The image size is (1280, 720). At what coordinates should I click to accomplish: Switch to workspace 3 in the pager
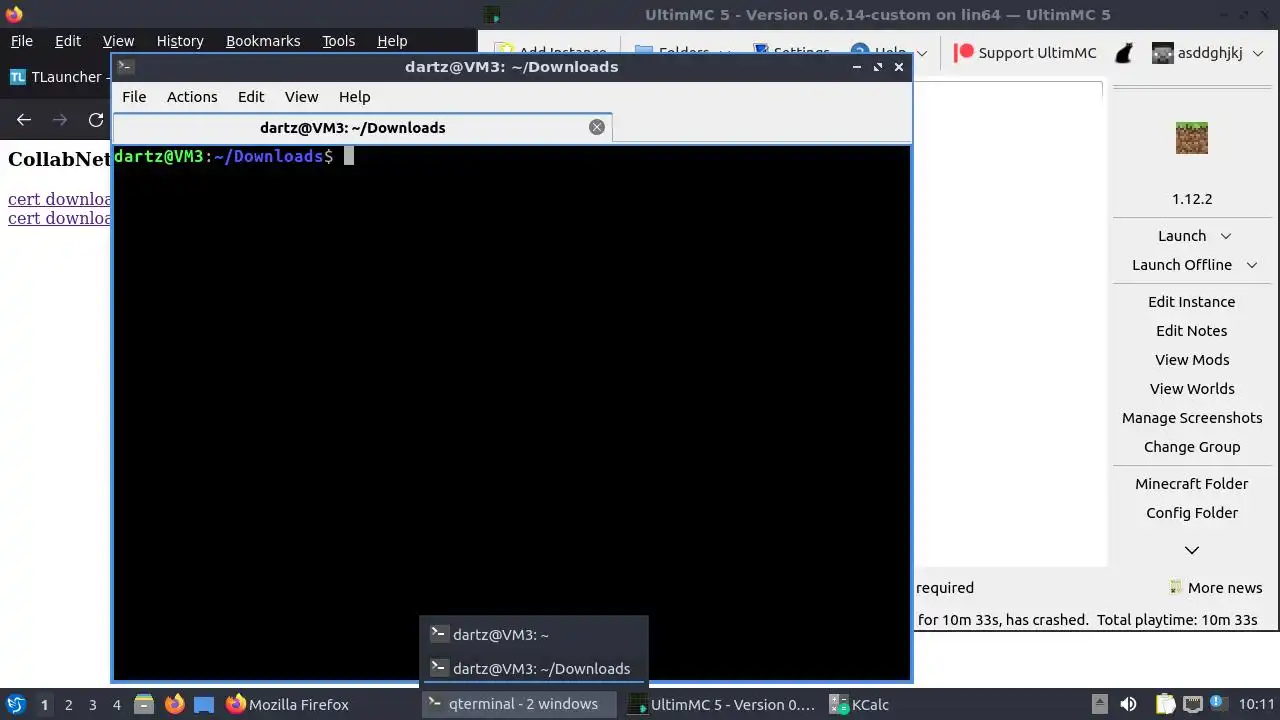pyautogui.click(x=92, y=705)
